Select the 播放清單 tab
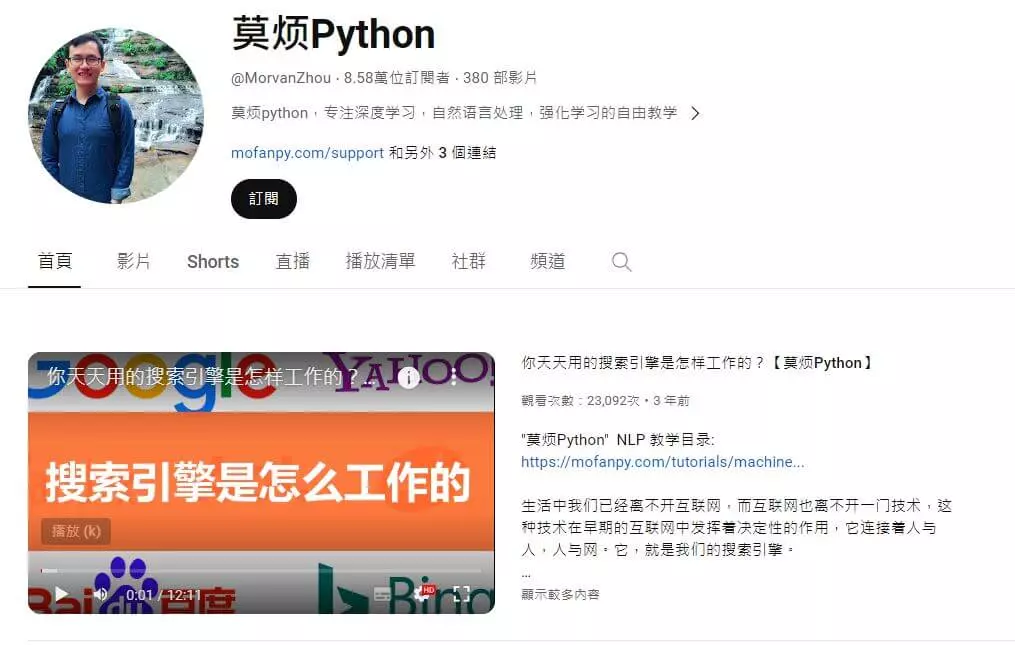The width and height of the screenshot is (1015, 645). tap(380, 262)
